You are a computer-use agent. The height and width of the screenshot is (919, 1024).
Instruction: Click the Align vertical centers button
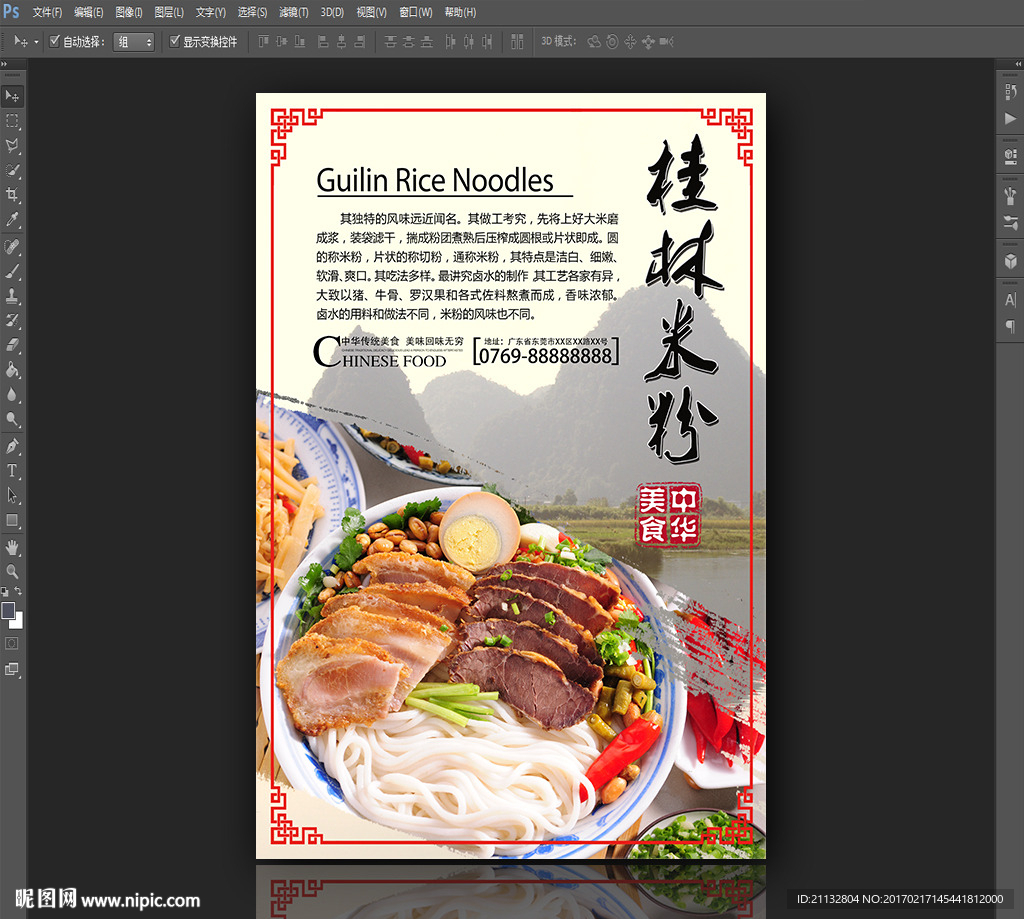pos(281,42)
